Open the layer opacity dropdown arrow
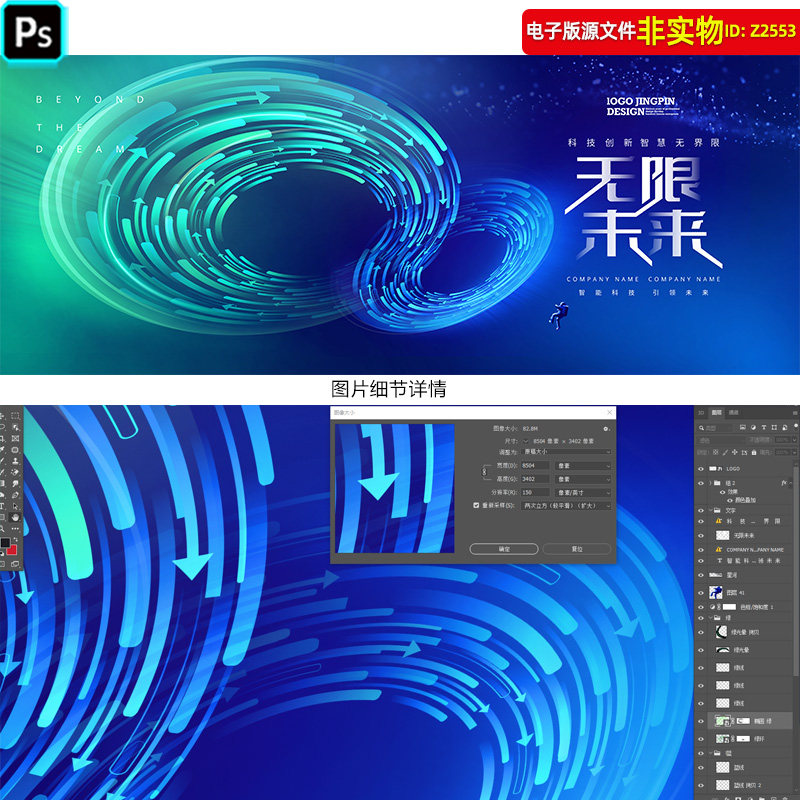The image size is (800, 800). [x=794, y=440]
